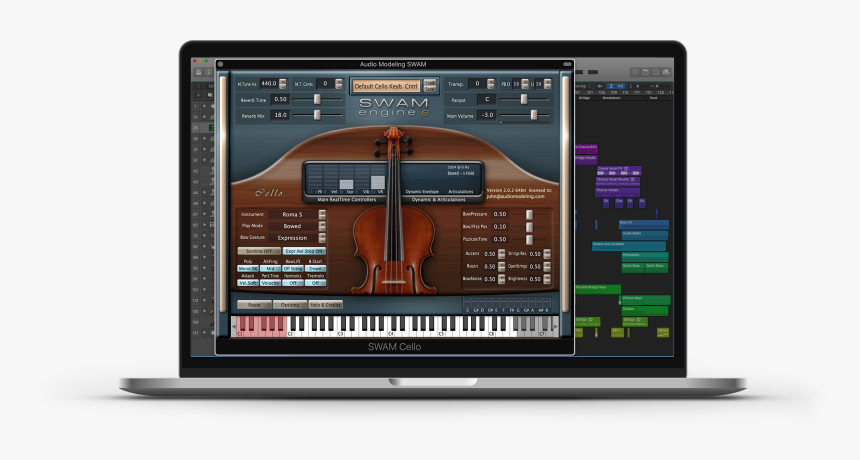Click the PizzicatoTone slider handle
860x460 pixels.
coord(529,240)
